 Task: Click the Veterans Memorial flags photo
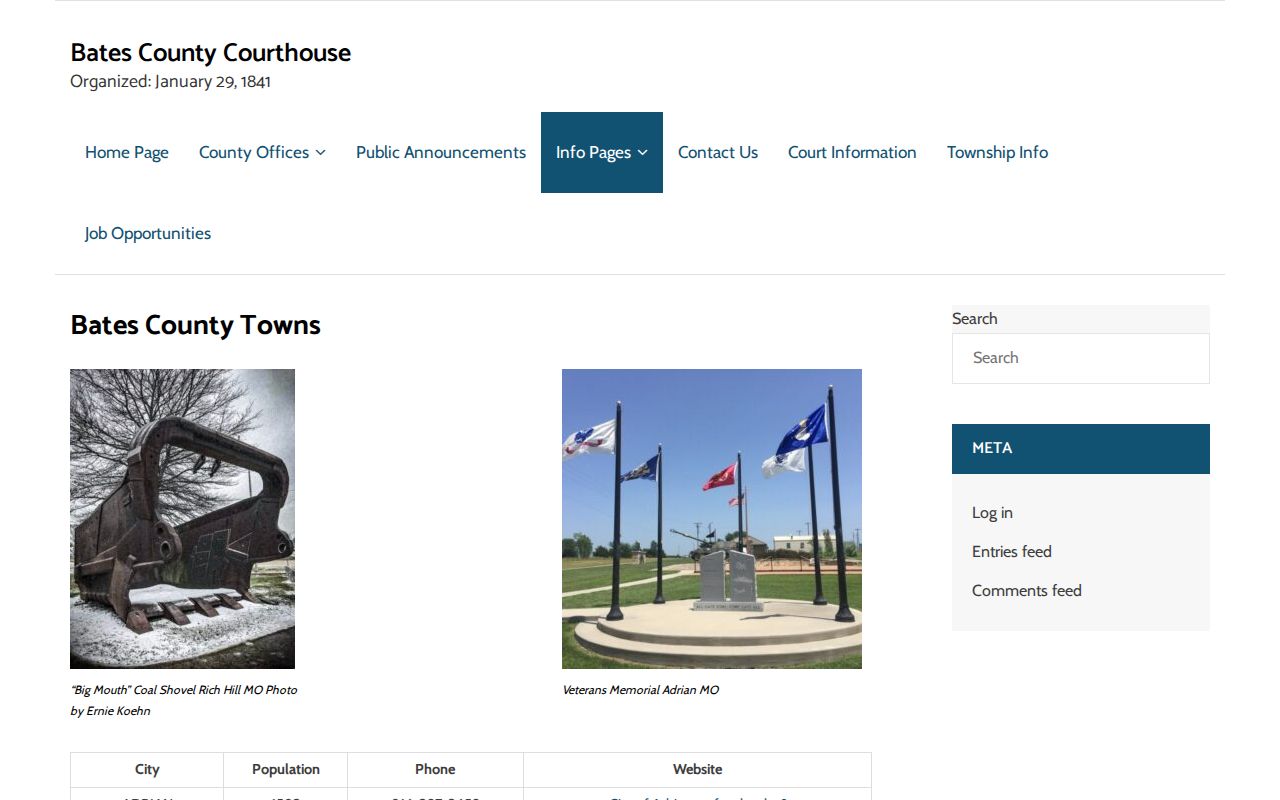point(712,519)
